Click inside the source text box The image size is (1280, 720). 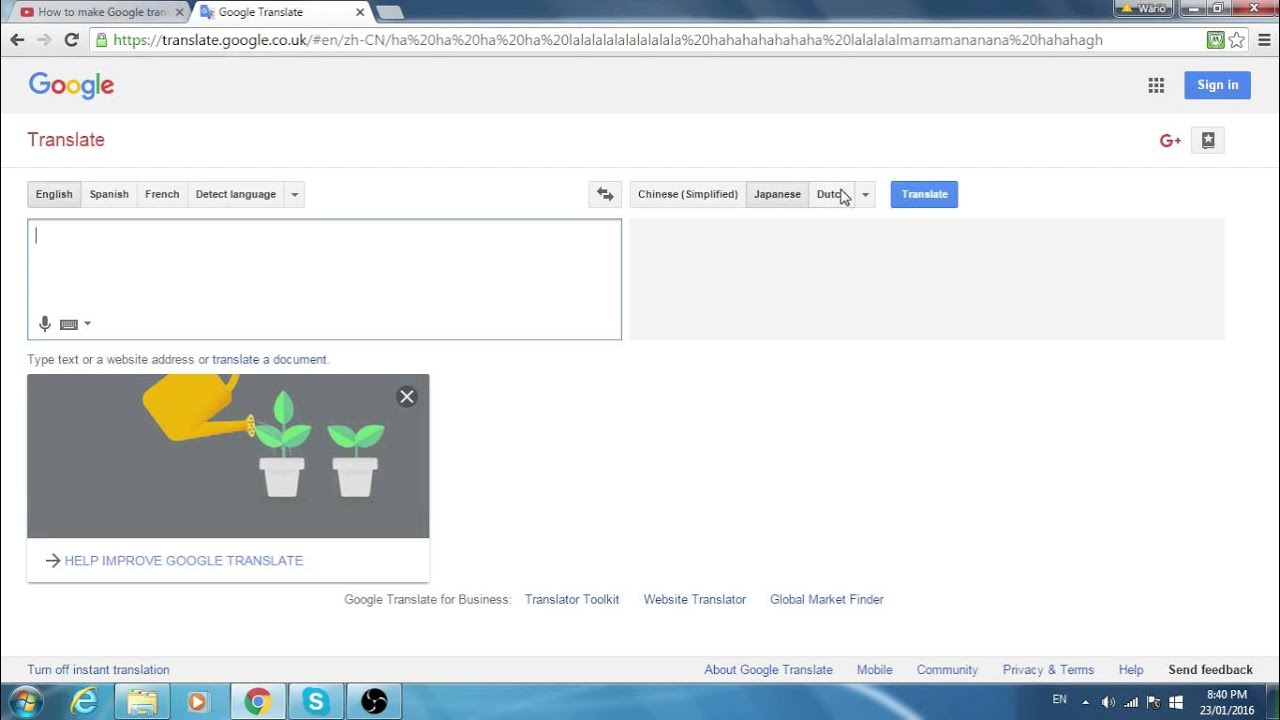point(324,279)
